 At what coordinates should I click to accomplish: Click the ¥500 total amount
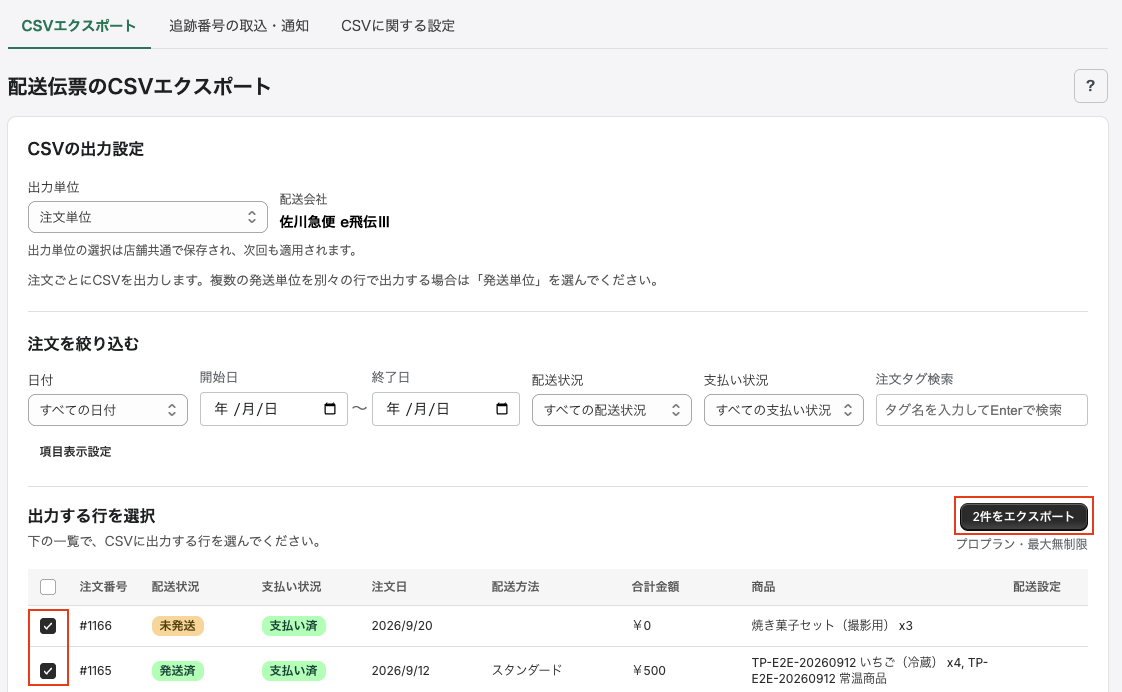[648, 671]
